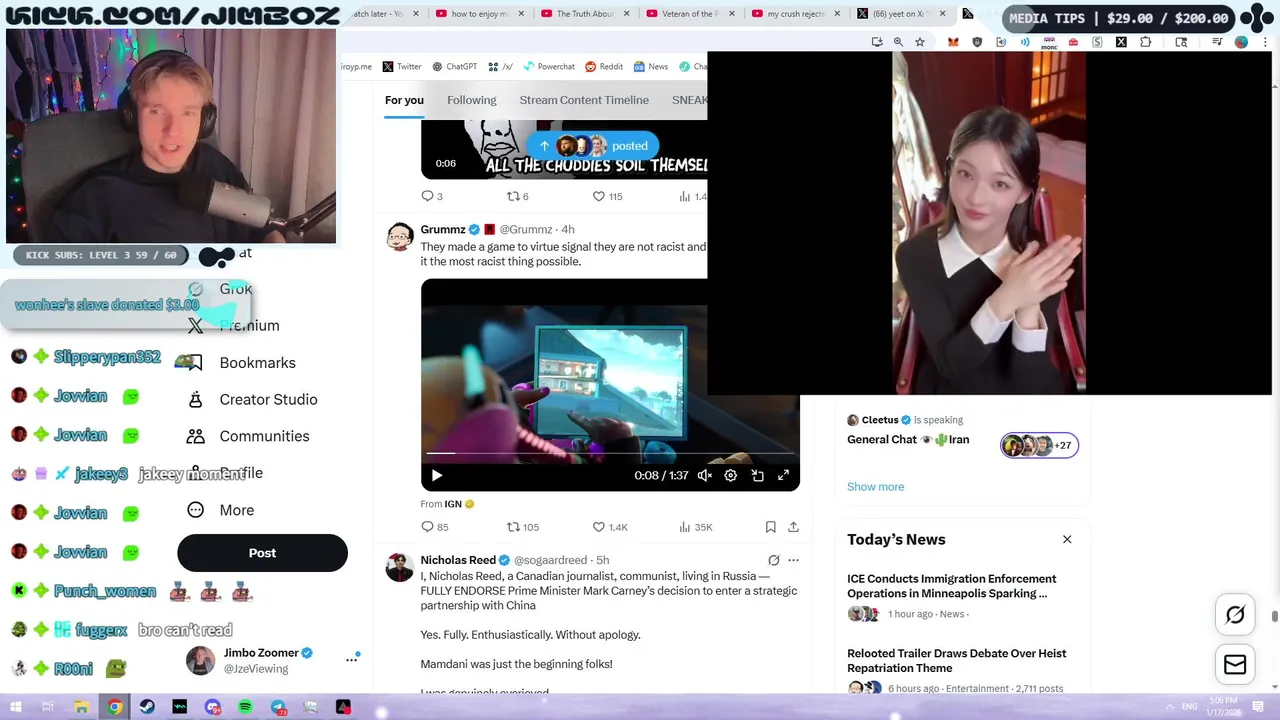Close the 'Veteran of the' browser tab

click(x=730, y=14)
